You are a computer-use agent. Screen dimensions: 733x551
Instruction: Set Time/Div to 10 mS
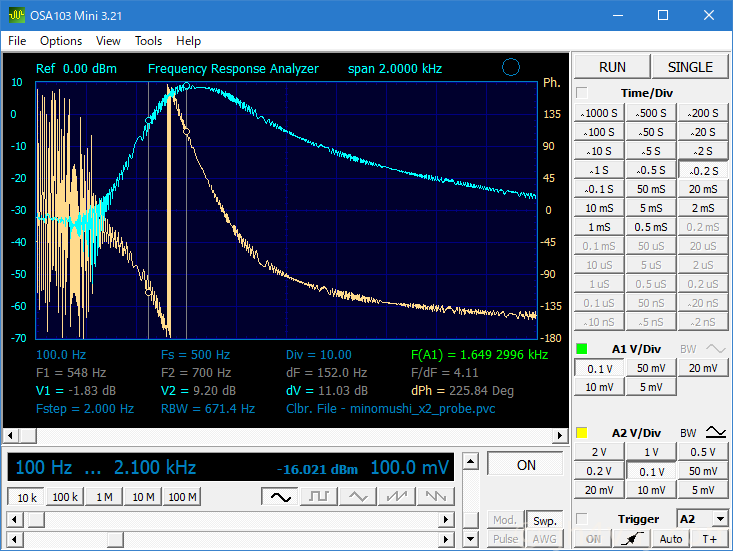(599, 208)
